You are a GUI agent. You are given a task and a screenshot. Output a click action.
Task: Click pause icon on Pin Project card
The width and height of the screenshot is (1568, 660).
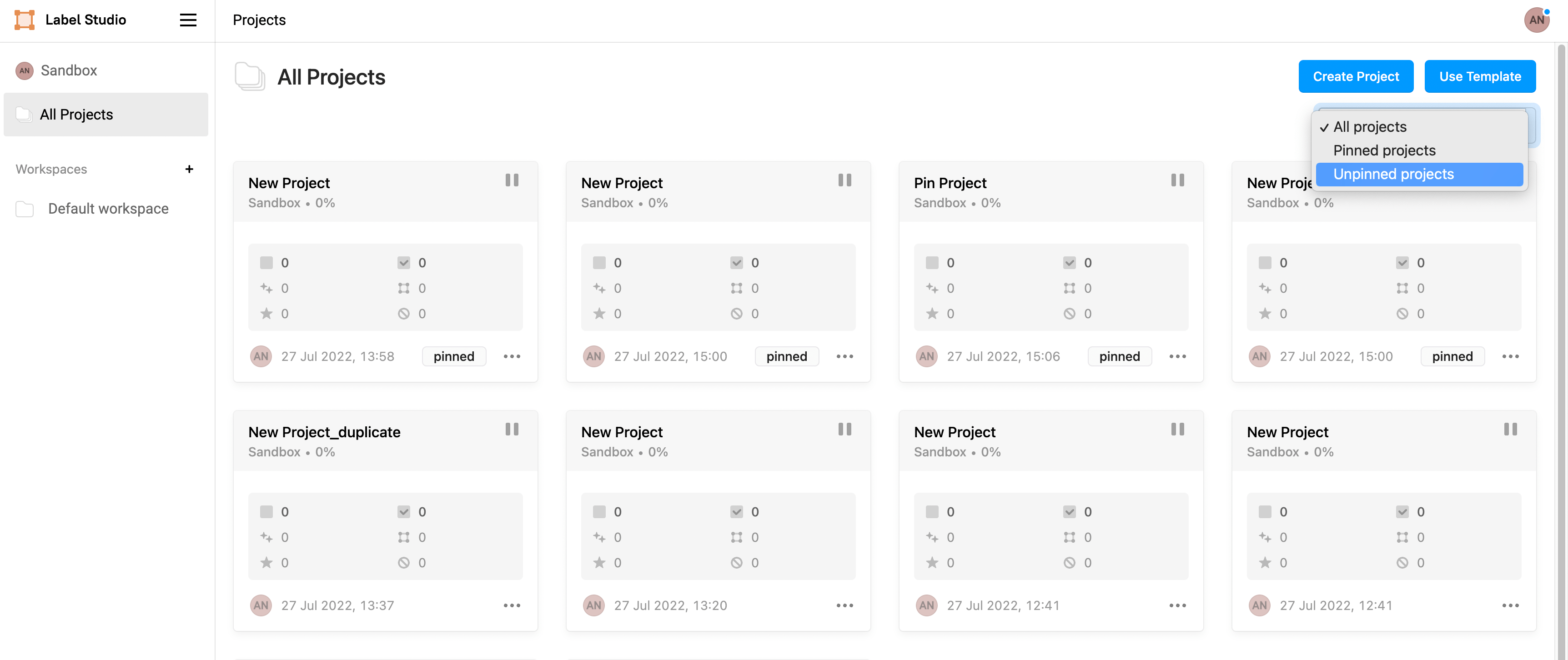1177,180
